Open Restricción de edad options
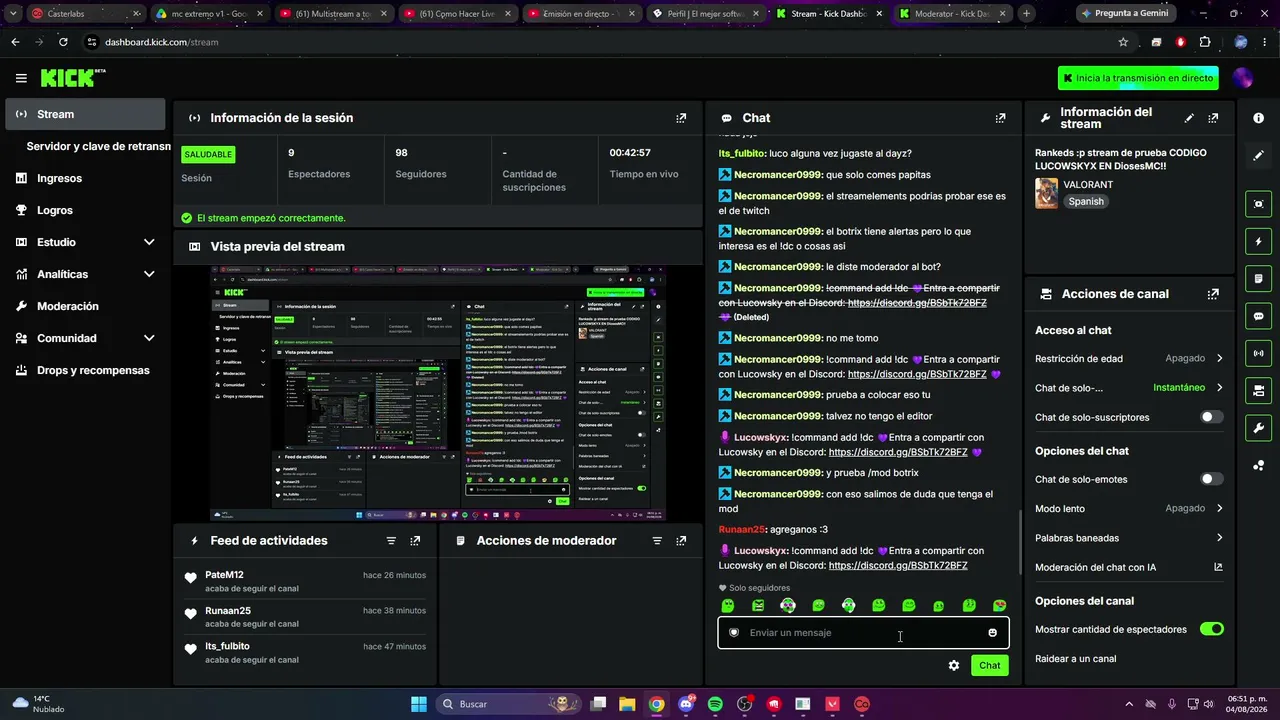The width and height of the screenshot is (1280, 720). coord(1129,358)
